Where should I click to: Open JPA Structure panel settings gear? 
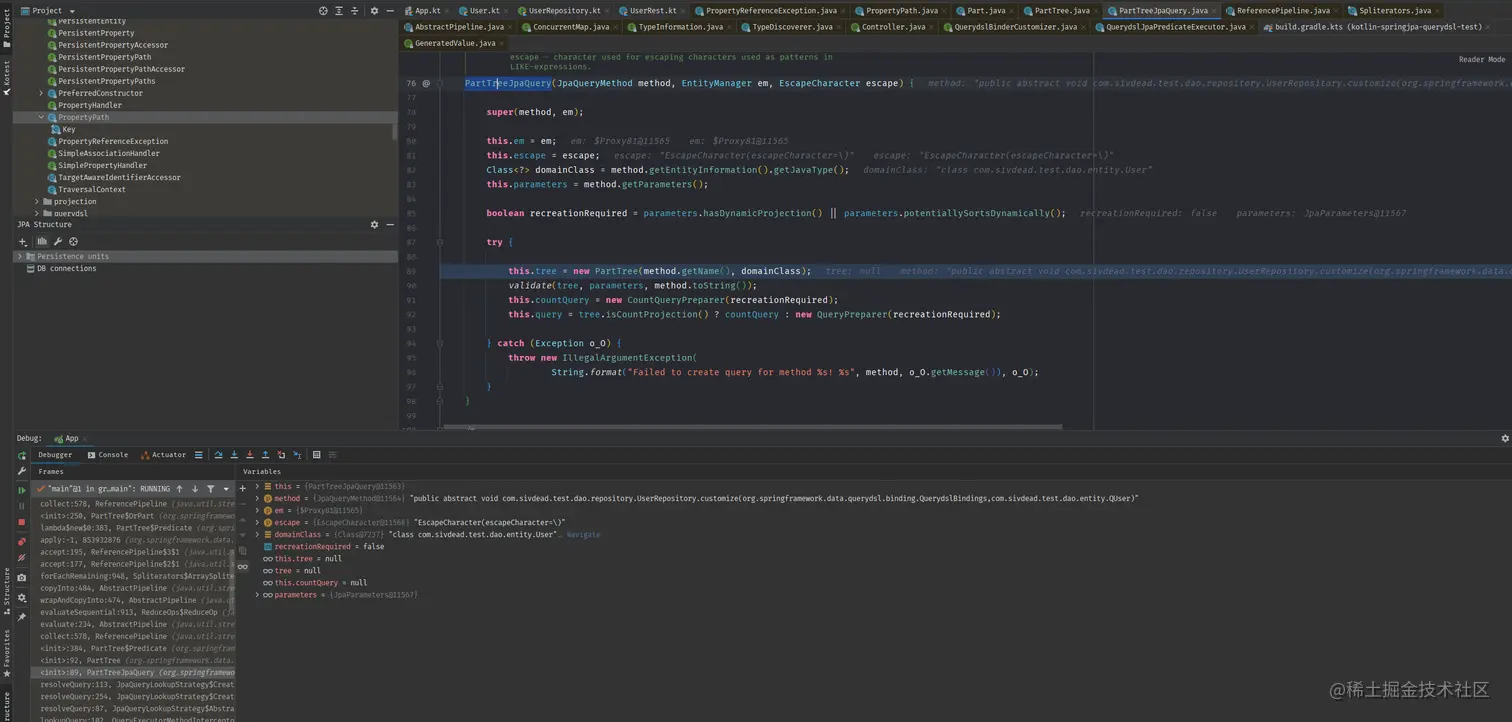[x=374, y=225]
